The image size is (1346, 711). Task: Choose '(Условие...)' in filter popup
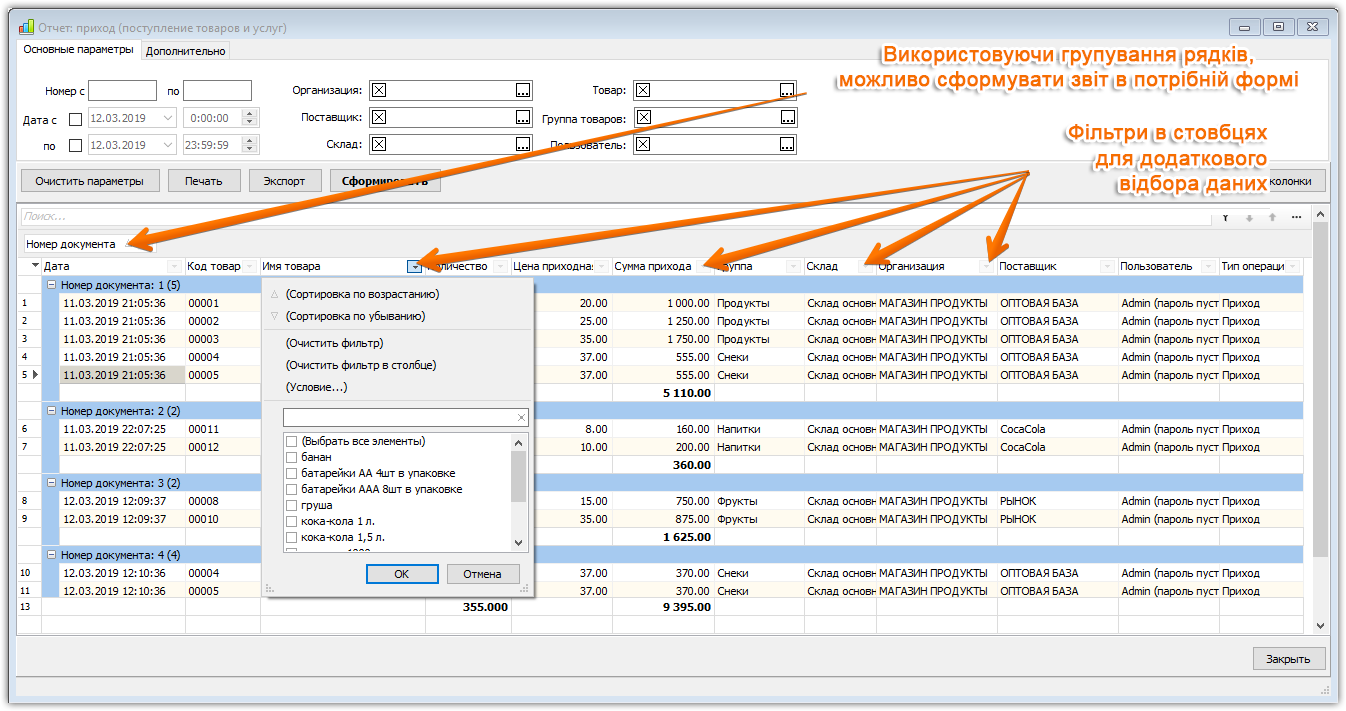[316, 387]
